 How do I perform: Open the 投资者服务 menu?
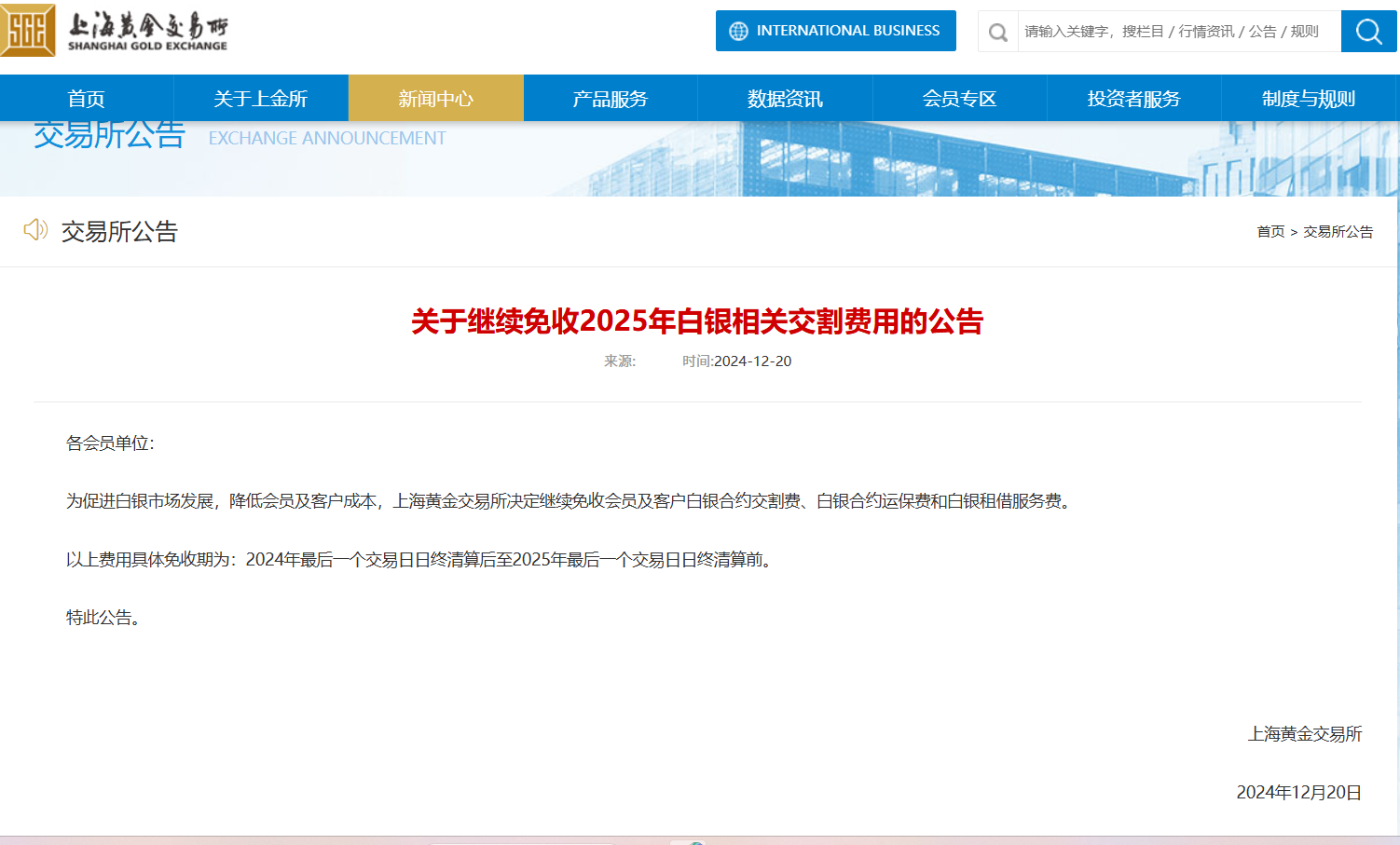coord(1133,99)
